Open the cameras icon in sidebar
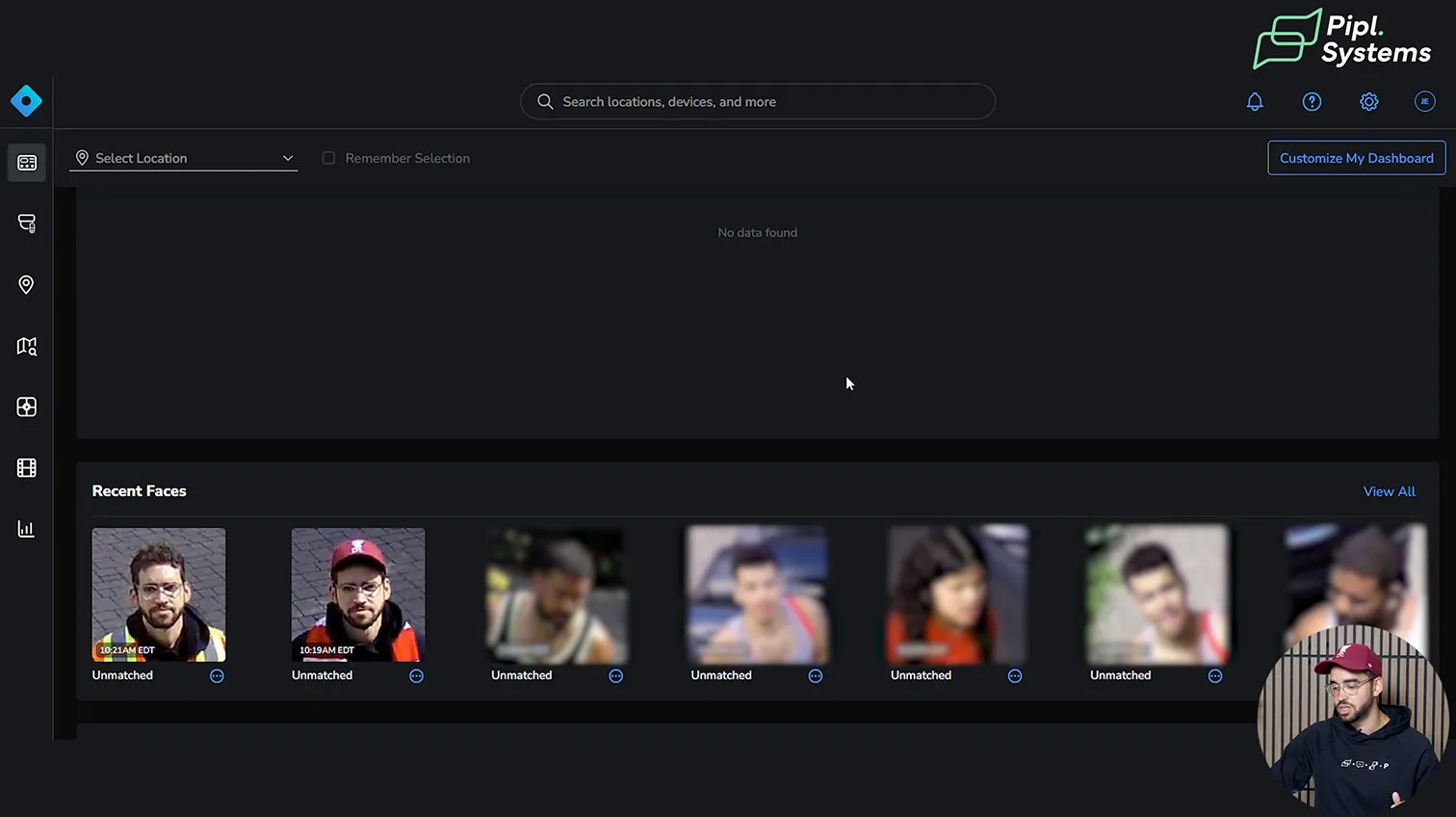The width and height of the screenshot is (1456, 817). (26, 224)
